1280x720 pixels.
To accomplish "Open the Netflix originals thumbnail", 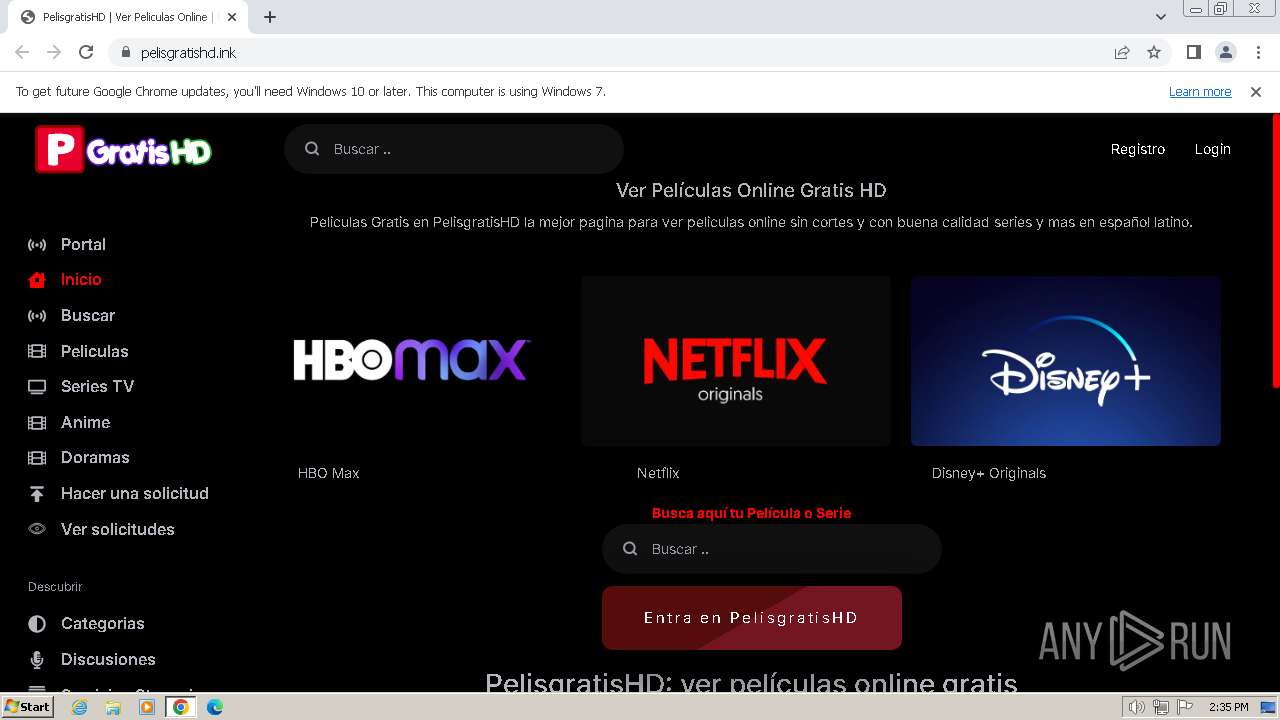I will pyautogui.click(x=736, y=361).
